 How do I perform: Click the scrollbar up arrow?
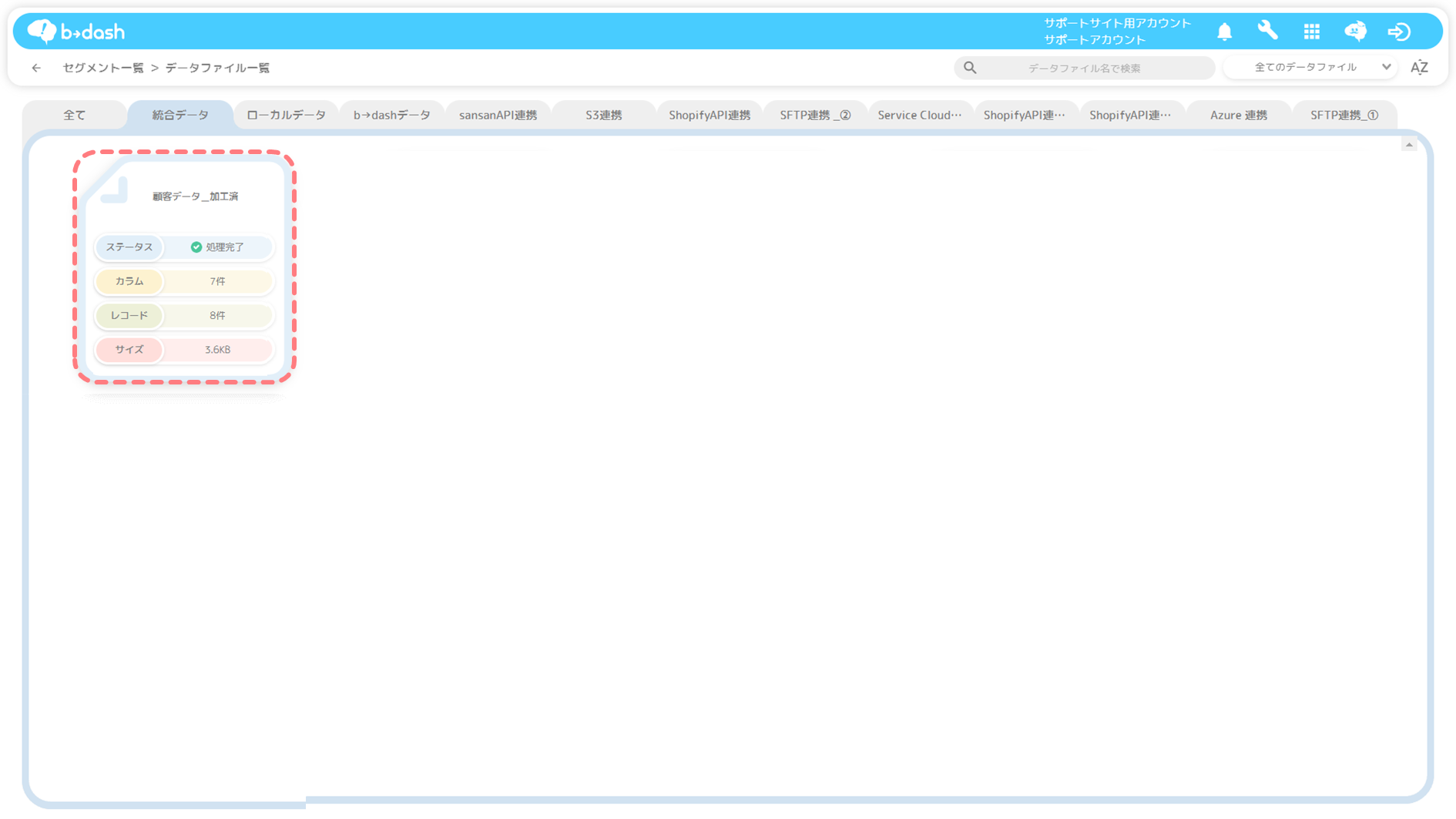[x=1409, y=145]
